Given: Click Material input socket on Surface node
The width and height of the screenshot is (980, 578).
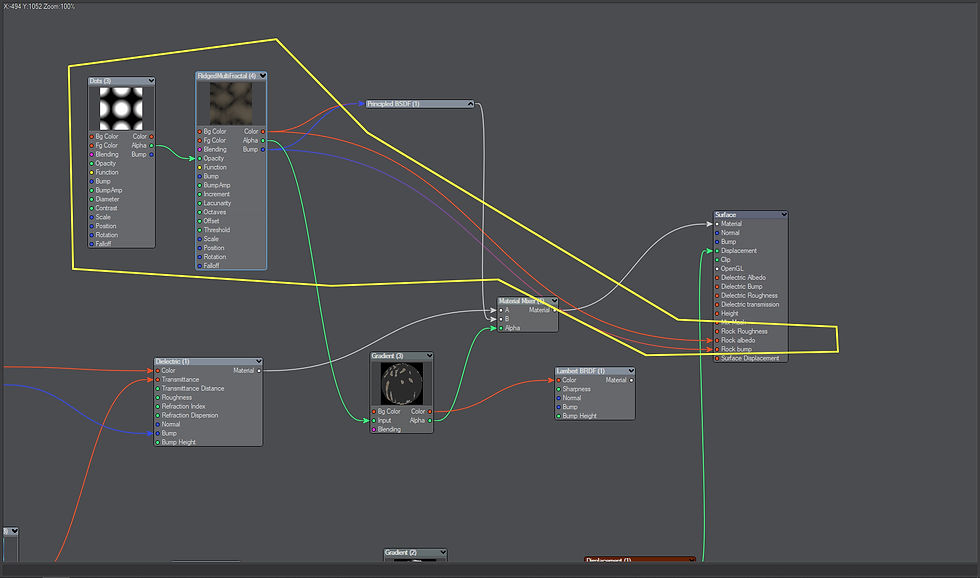Looking at the screenshot, I should [717, 224].
